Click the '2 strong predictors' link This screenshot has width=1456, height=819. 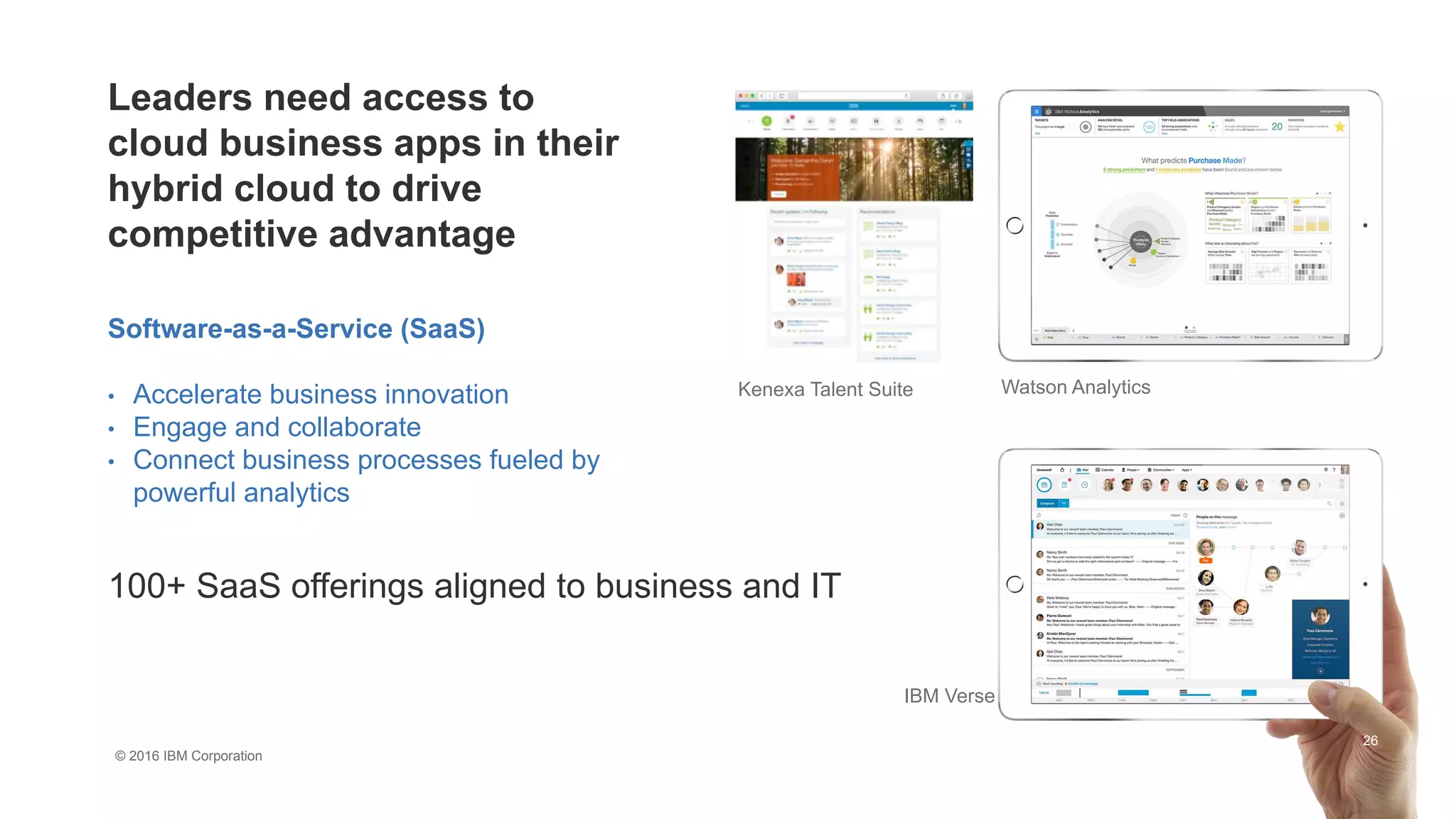[1124, 170]
